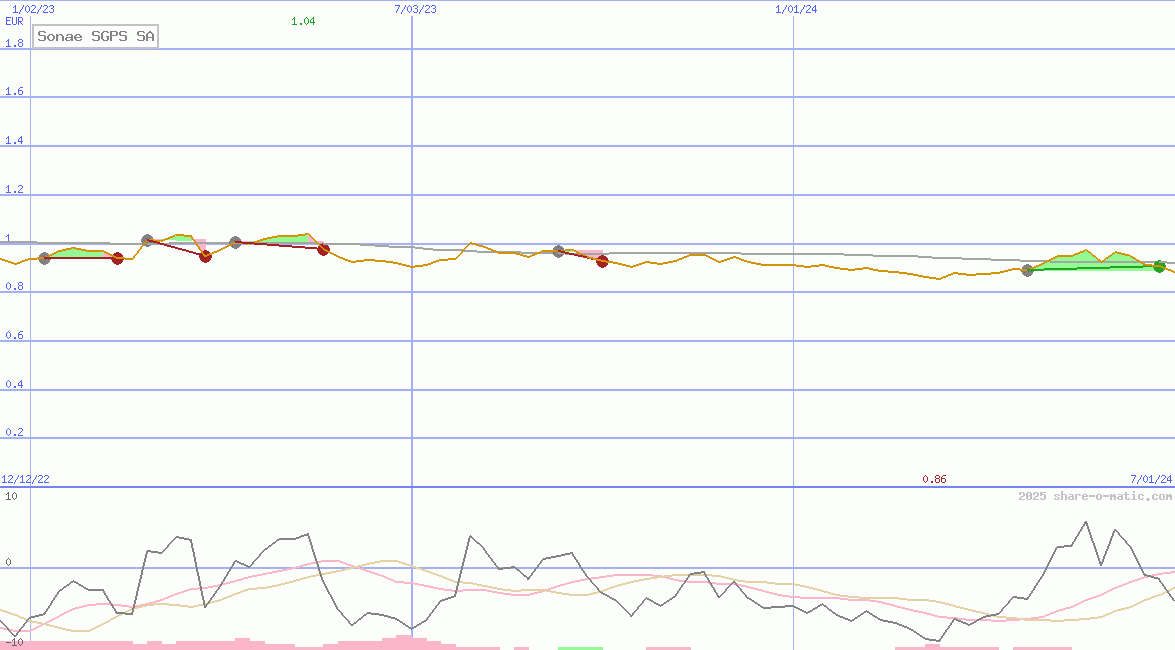
Task: Click the red 0.86 low value label
Action: click(x=934, y=480)
